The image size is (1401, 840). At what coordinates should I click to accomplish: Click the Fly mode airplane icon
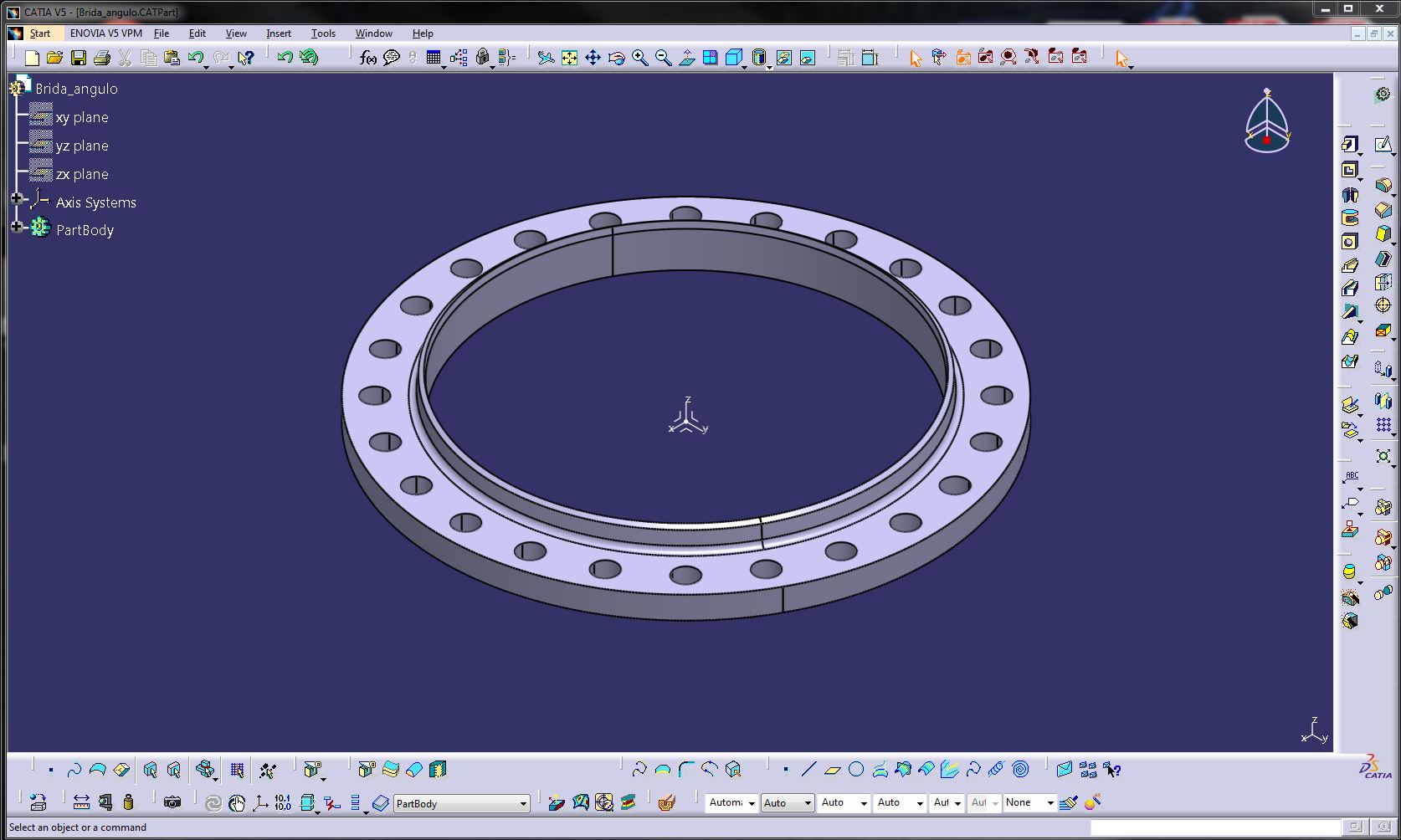546,58
